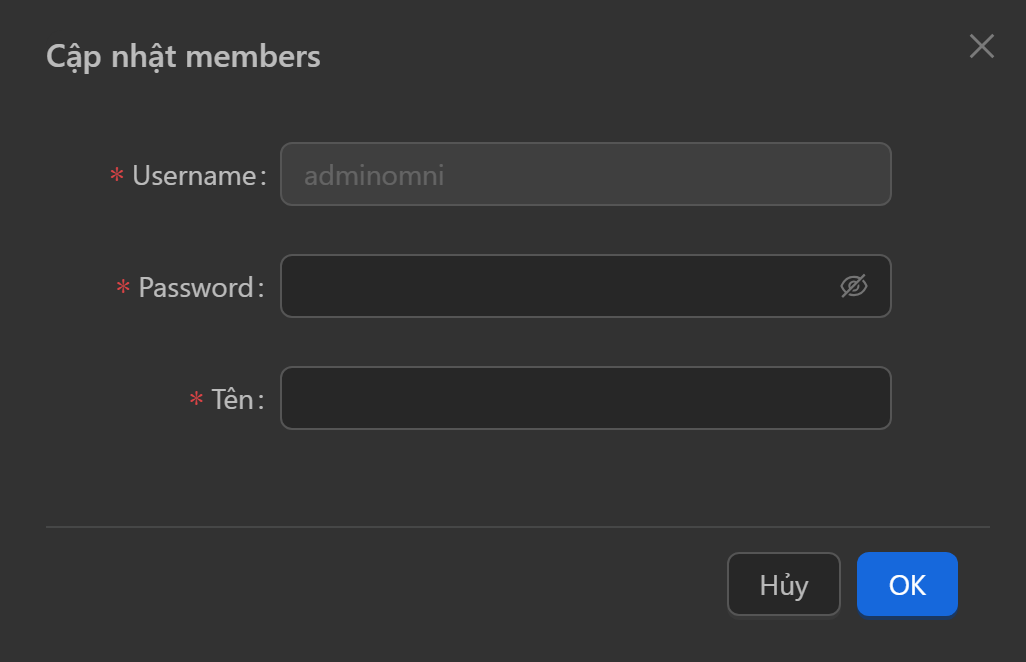
Task: Click the red asterisk beside Password
Action: click(123, 288)
